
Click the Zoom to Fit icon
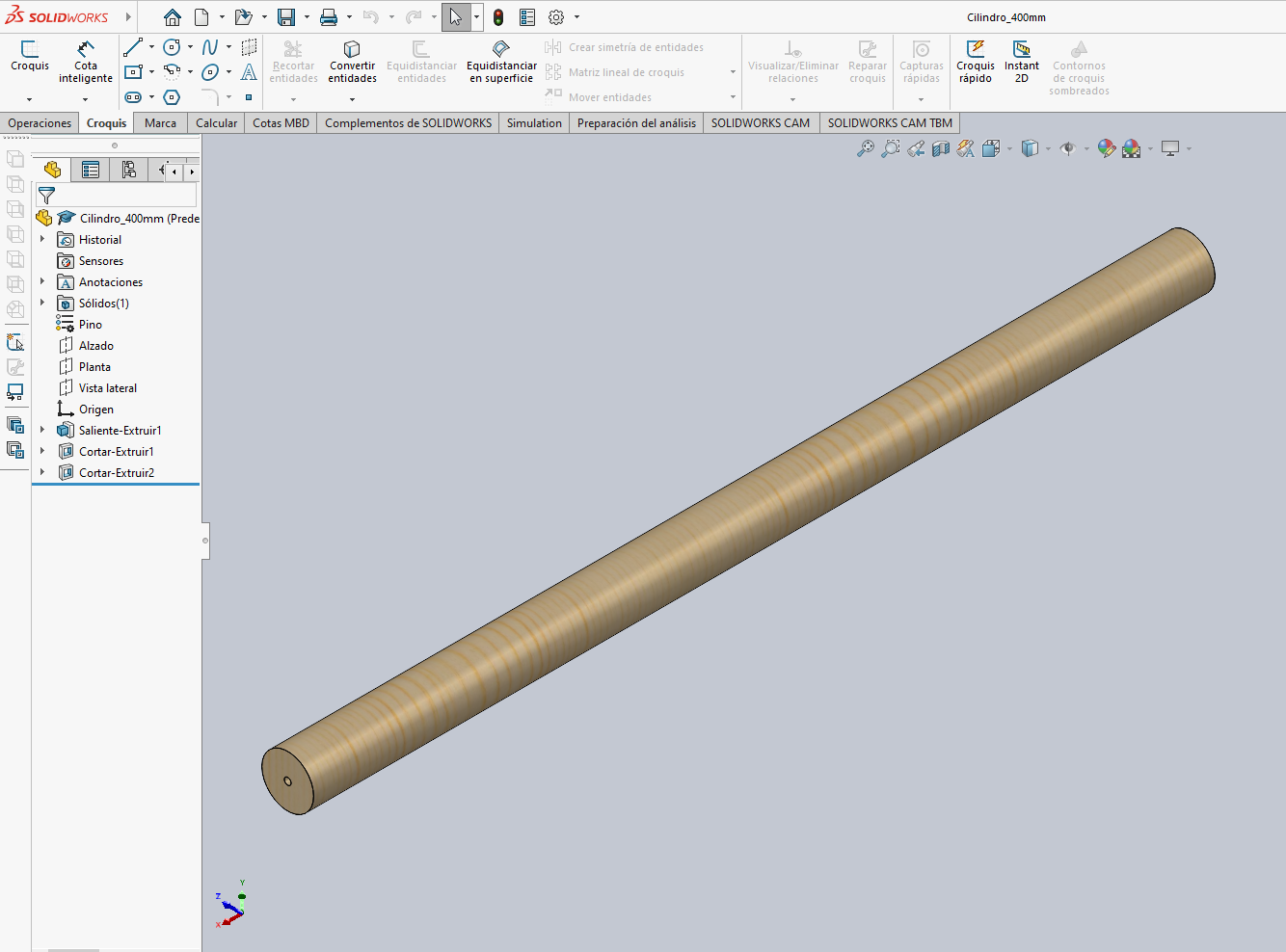click(x=866, y=148)
